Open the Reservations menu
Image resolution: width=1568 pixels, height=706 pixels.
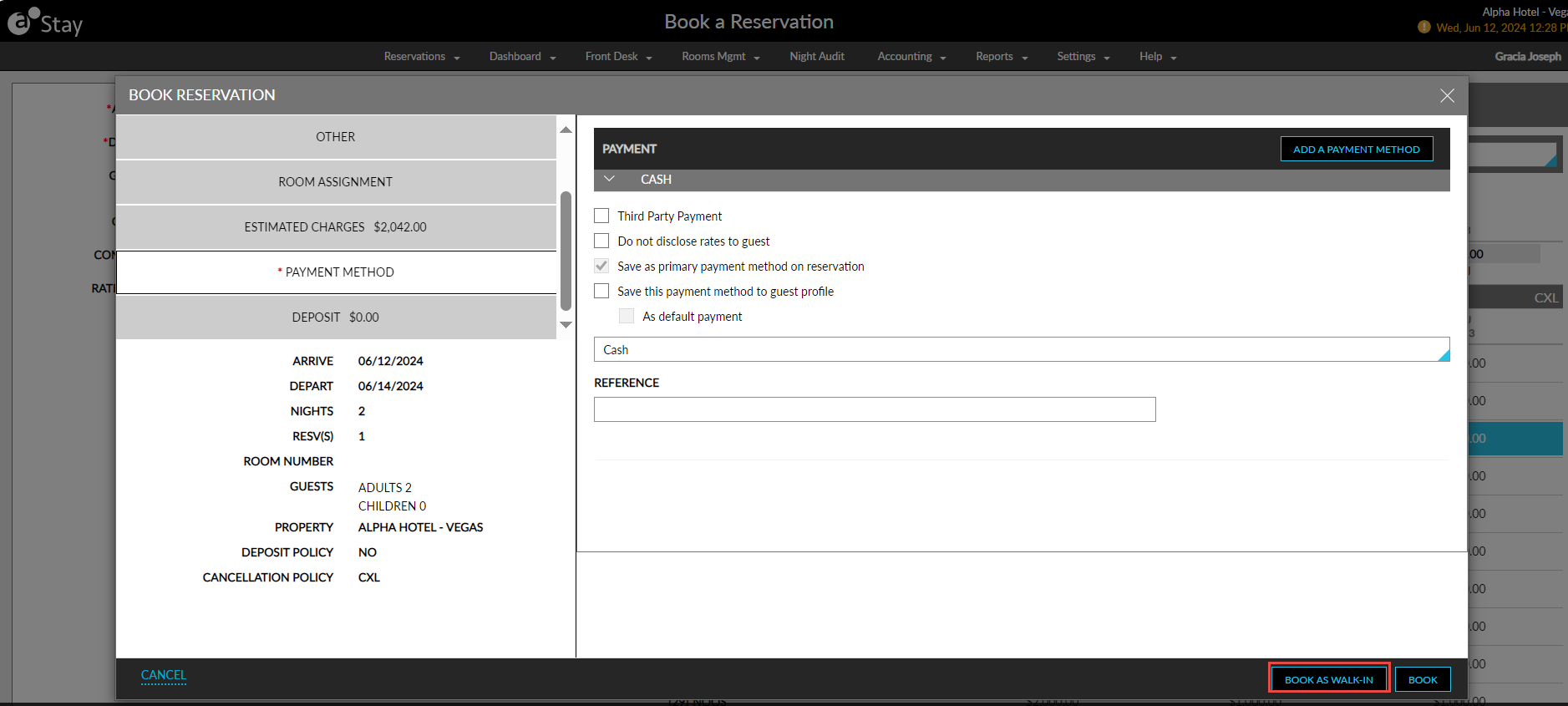(x=422, y=57)
